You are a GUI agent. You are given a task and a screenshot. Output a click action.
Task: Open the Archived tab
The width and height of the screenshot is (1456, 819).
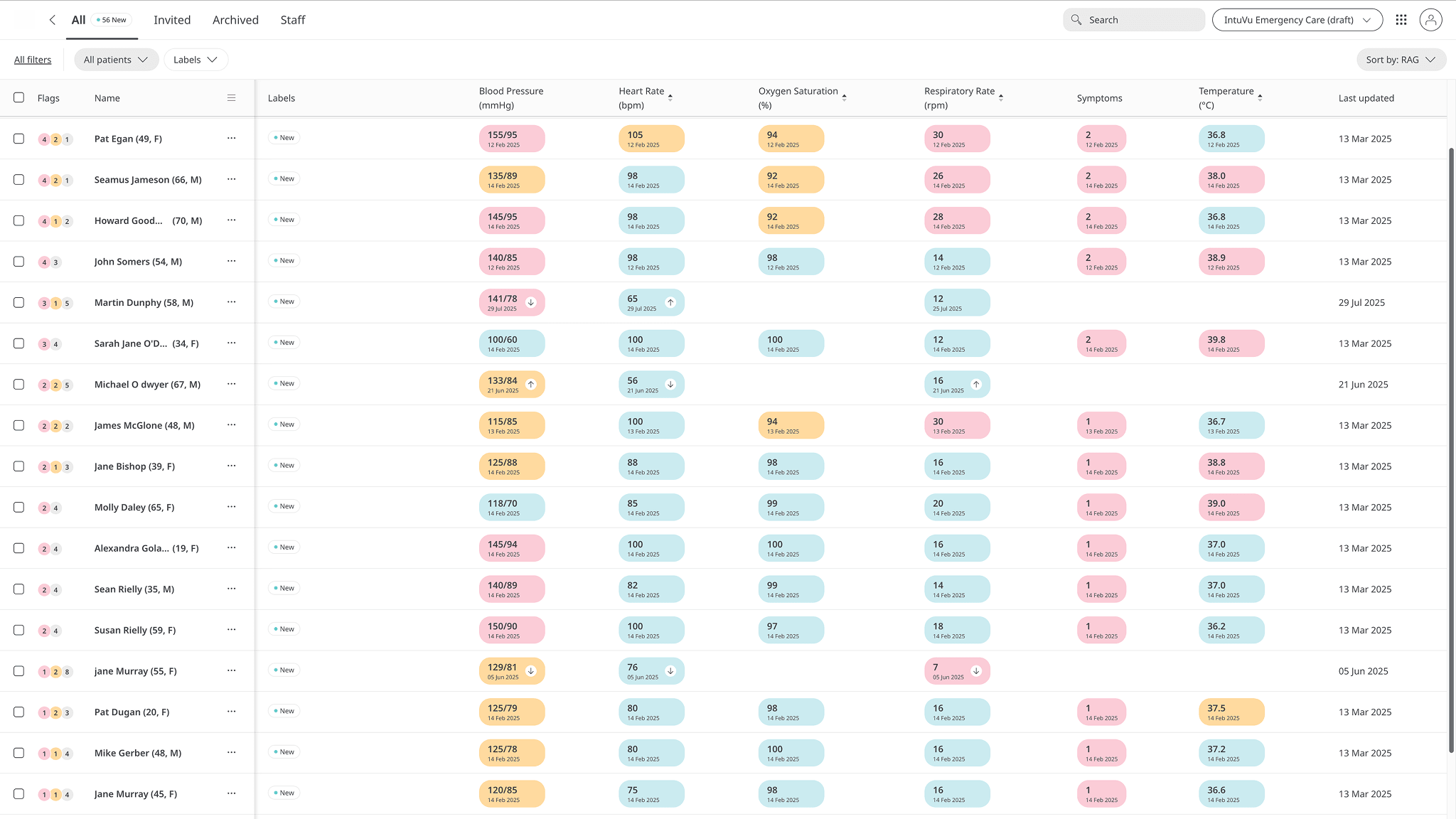coord(235,20)
